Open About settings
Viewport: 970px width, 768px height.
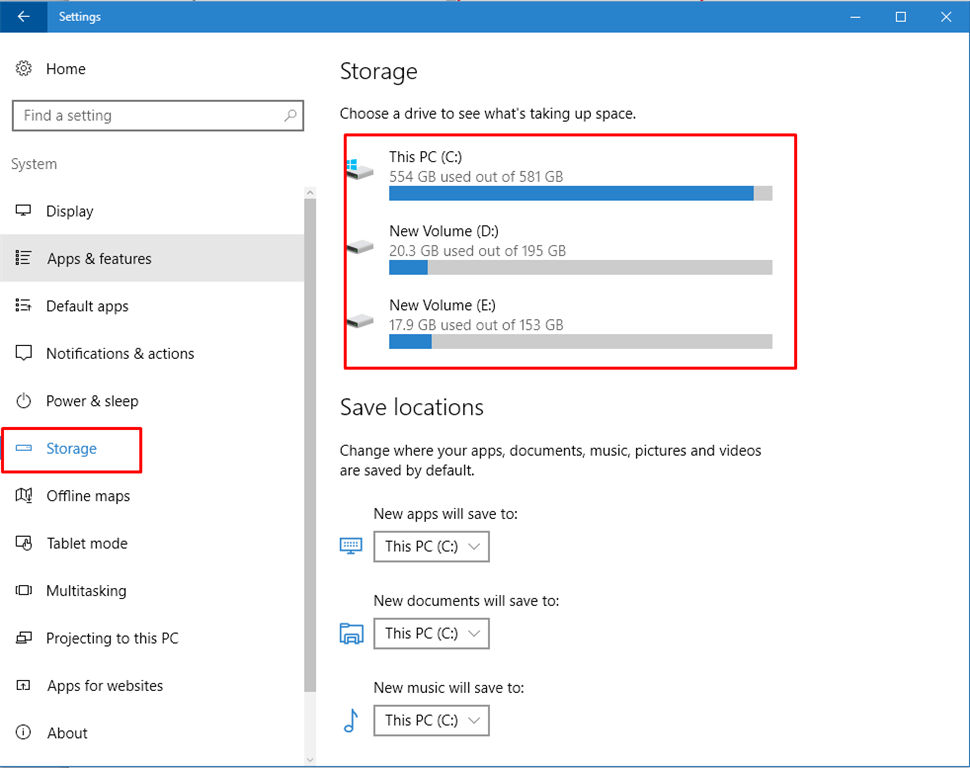(67, 732)
